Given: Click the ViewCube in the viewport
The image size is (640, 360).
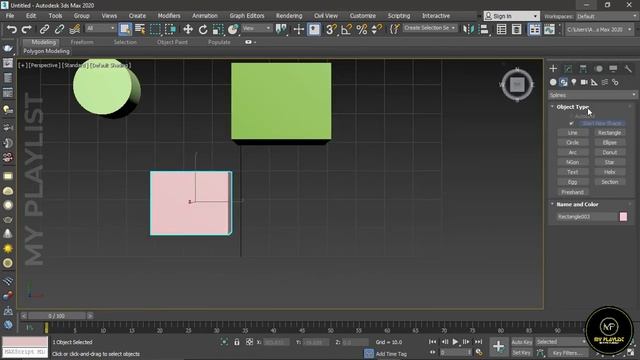Looking at the screenshot, I should (x=517, y=85).
